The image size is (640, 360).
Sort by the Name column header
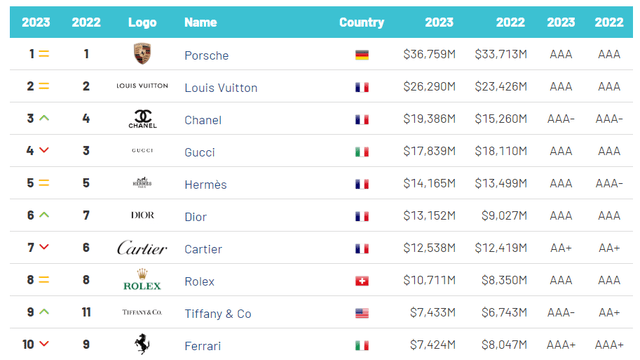pyautogui.click(x=200, y=22)
